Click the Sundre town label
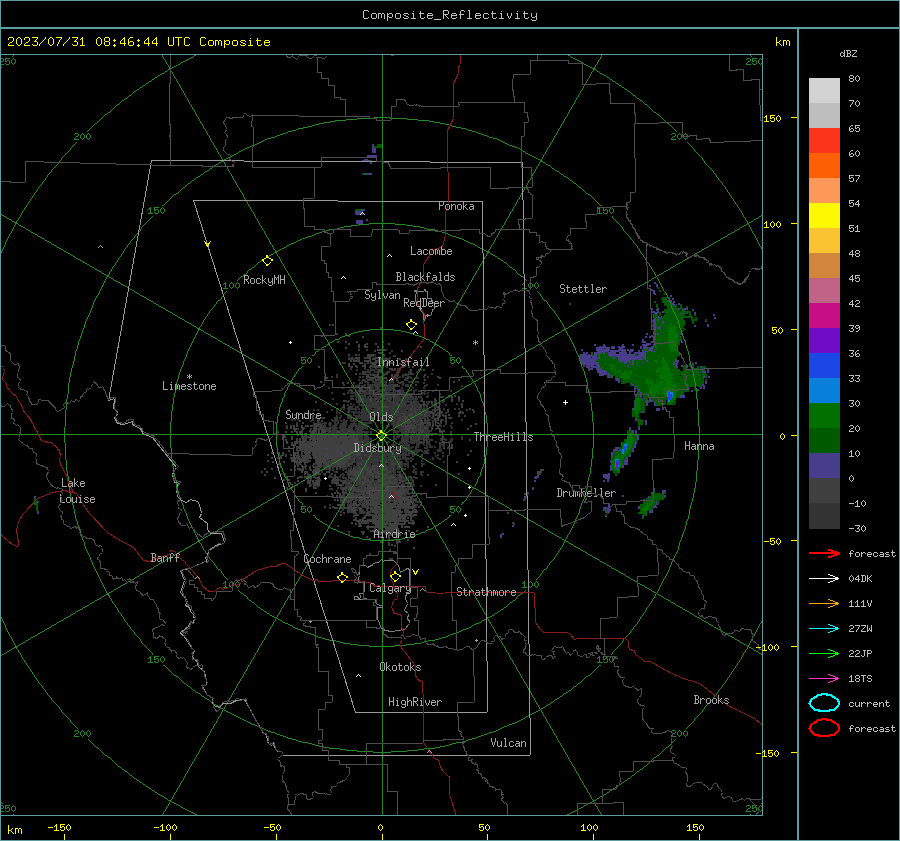Image resolution: width=900 pixels, height=841 pixels. pos(303,414)
